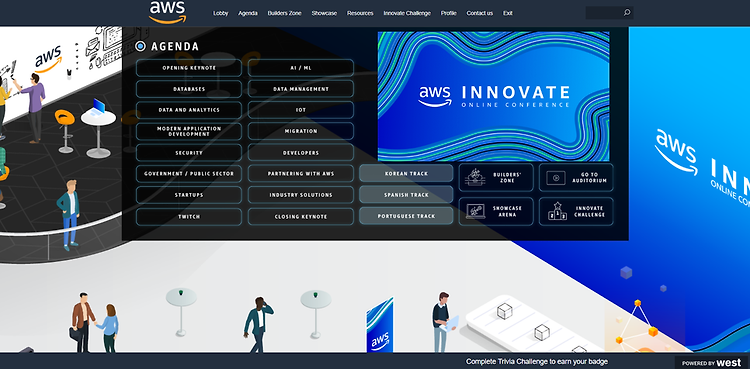Image resolution: width=750 pixels, height=369 pixels.
Task: Select Data Management agenda button
Action: (x=301, y=89)
